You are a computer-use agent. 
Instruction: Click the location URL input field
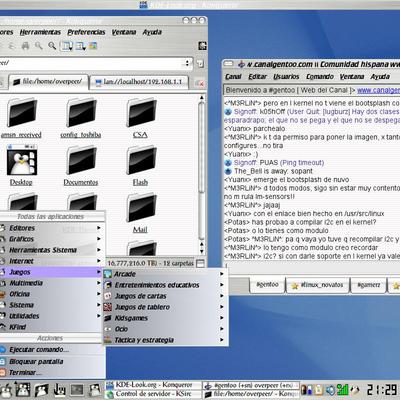click(x=92, y=63)
